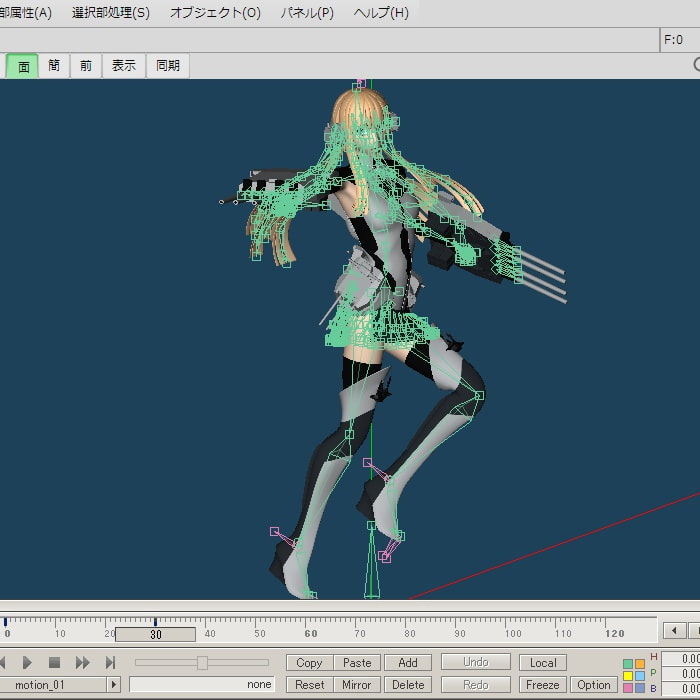Click the Option button
Viewport: 700px width, 700px height.
[x=593, y=685]
